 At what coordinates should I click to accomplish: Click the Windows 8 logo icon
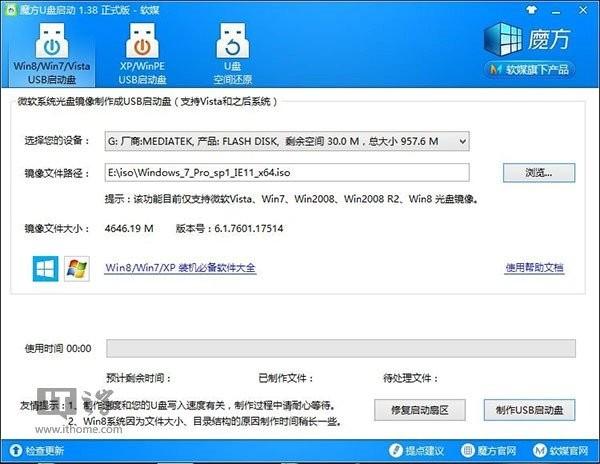[46, 269]
